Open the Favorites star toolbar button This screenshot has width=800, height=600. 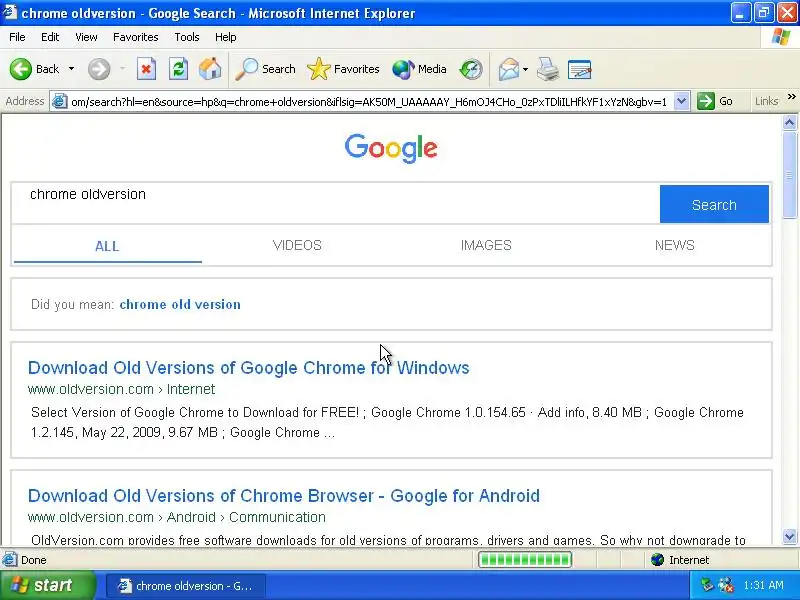tap(343, 69)
